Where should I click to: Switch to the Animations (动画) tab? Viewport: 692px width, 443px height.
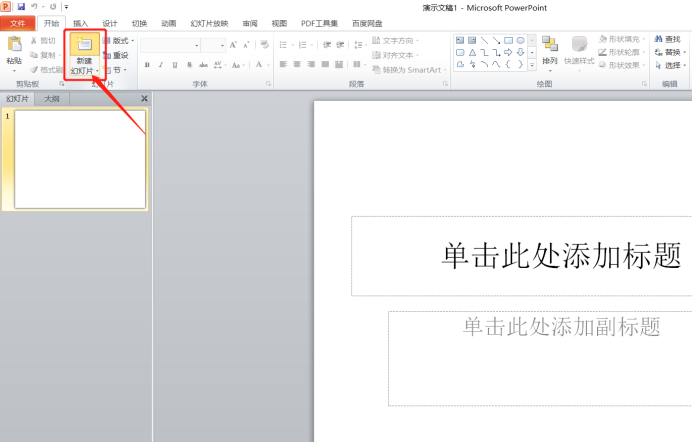pyautogui.click(x=169, y=23)
